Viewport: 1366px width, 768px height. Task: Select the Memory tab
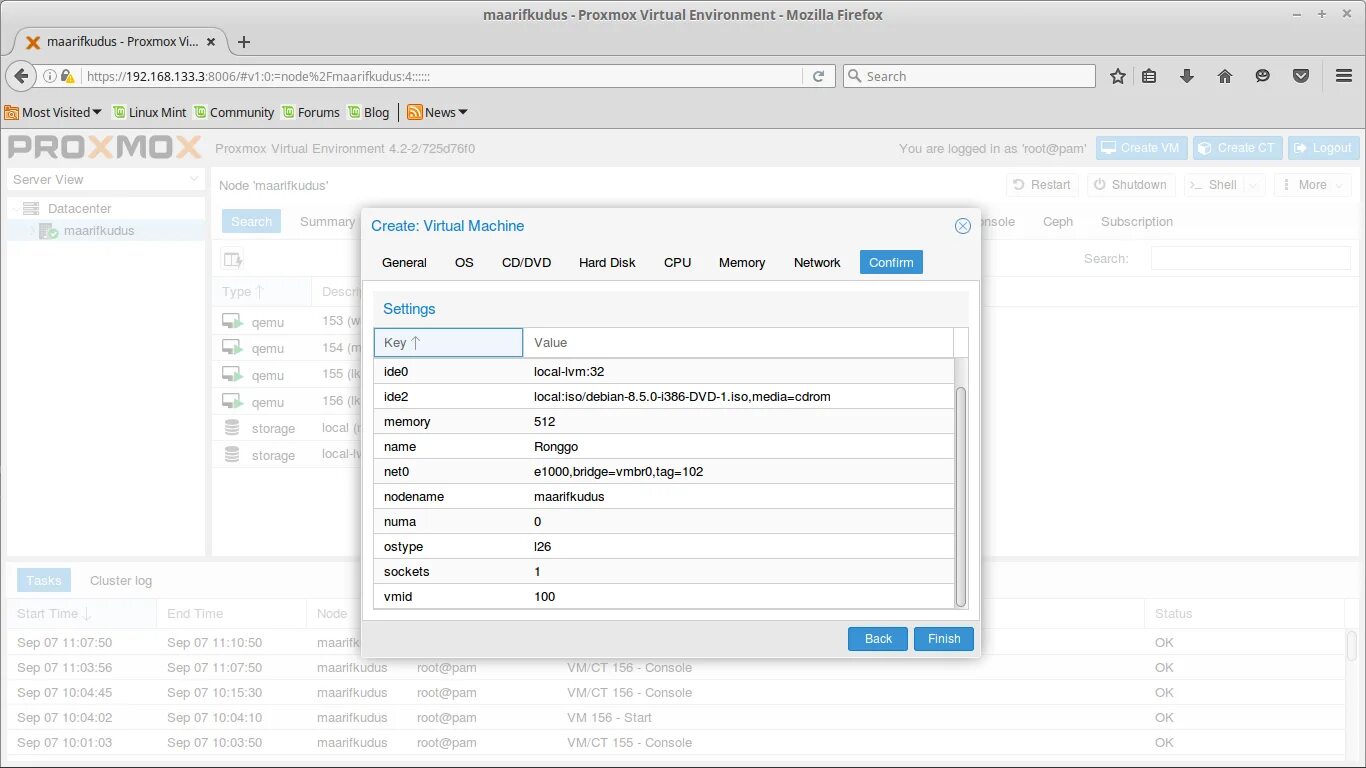742,262
